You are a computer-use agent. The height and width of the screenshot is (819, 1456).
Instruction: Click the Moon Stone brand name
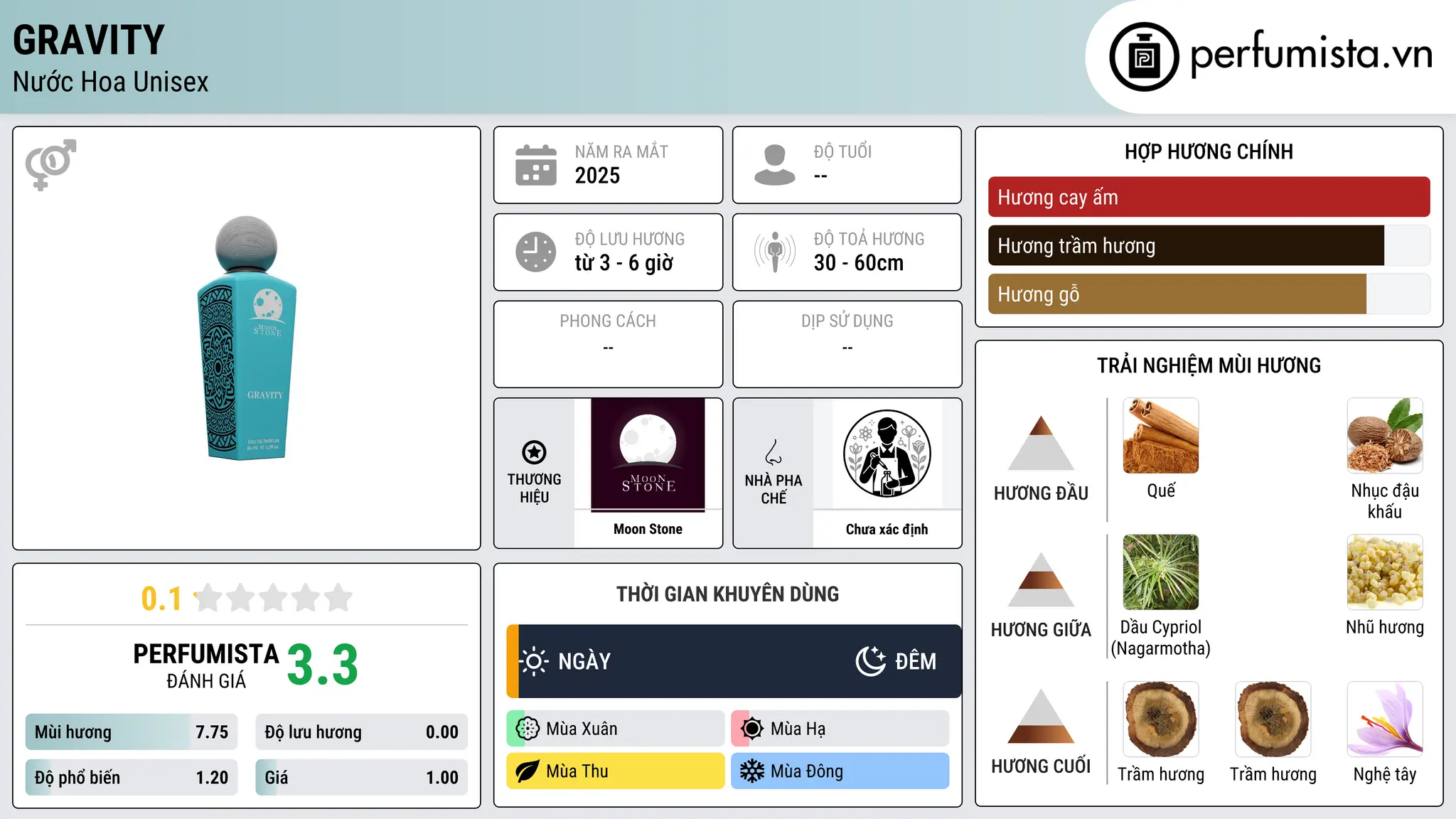pos(648,529)
